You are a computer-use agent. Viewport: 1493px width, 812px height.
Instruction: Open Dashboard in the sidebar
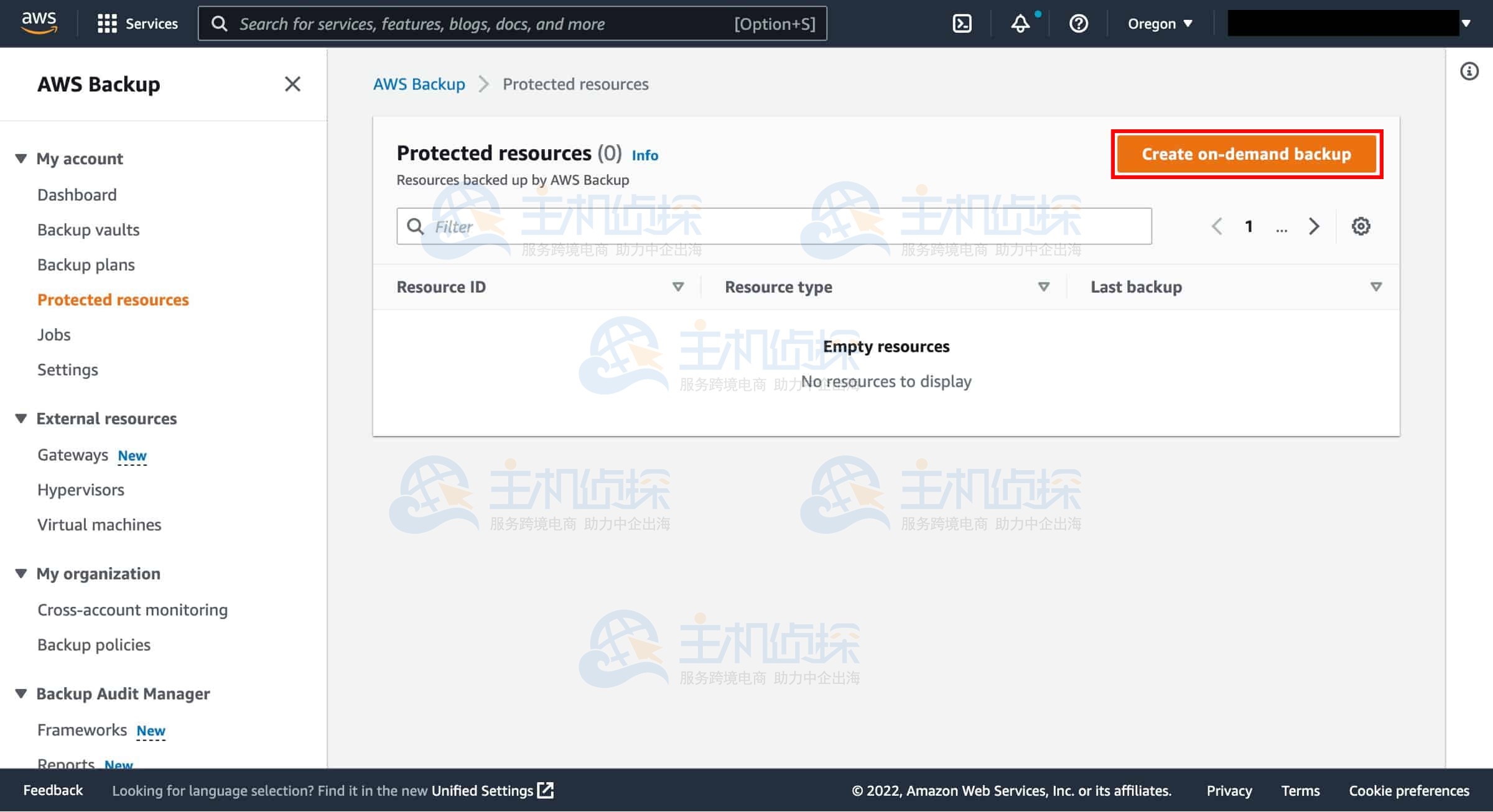coord(77,195)
